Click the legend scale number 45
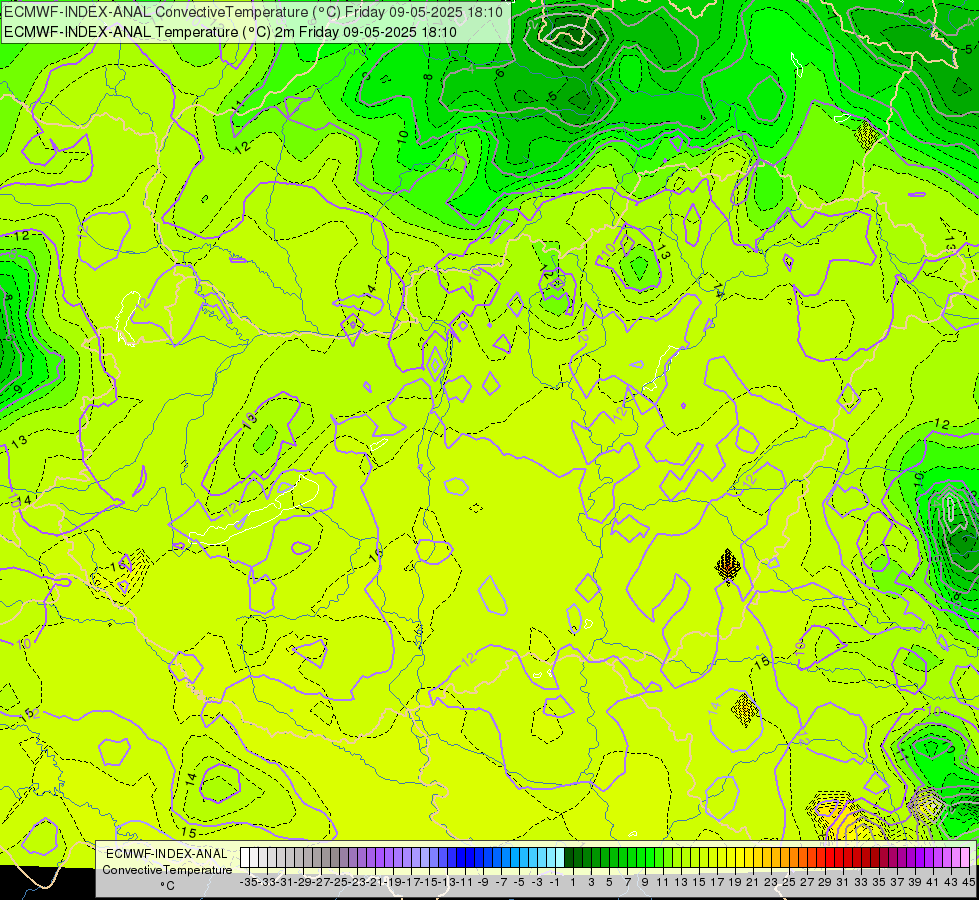Screen dimensions: 979x900 (x=968, y=882)
